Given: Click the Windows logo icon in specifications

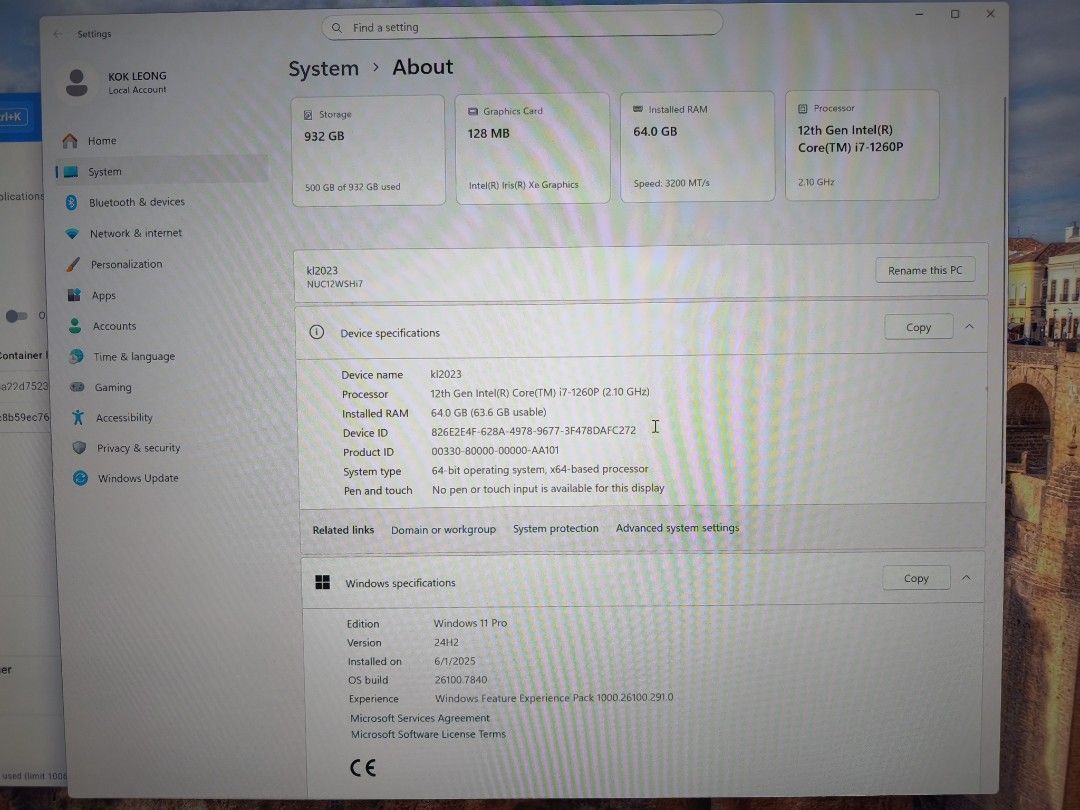Looking at the screenshot, I should (x=322, y=583).
